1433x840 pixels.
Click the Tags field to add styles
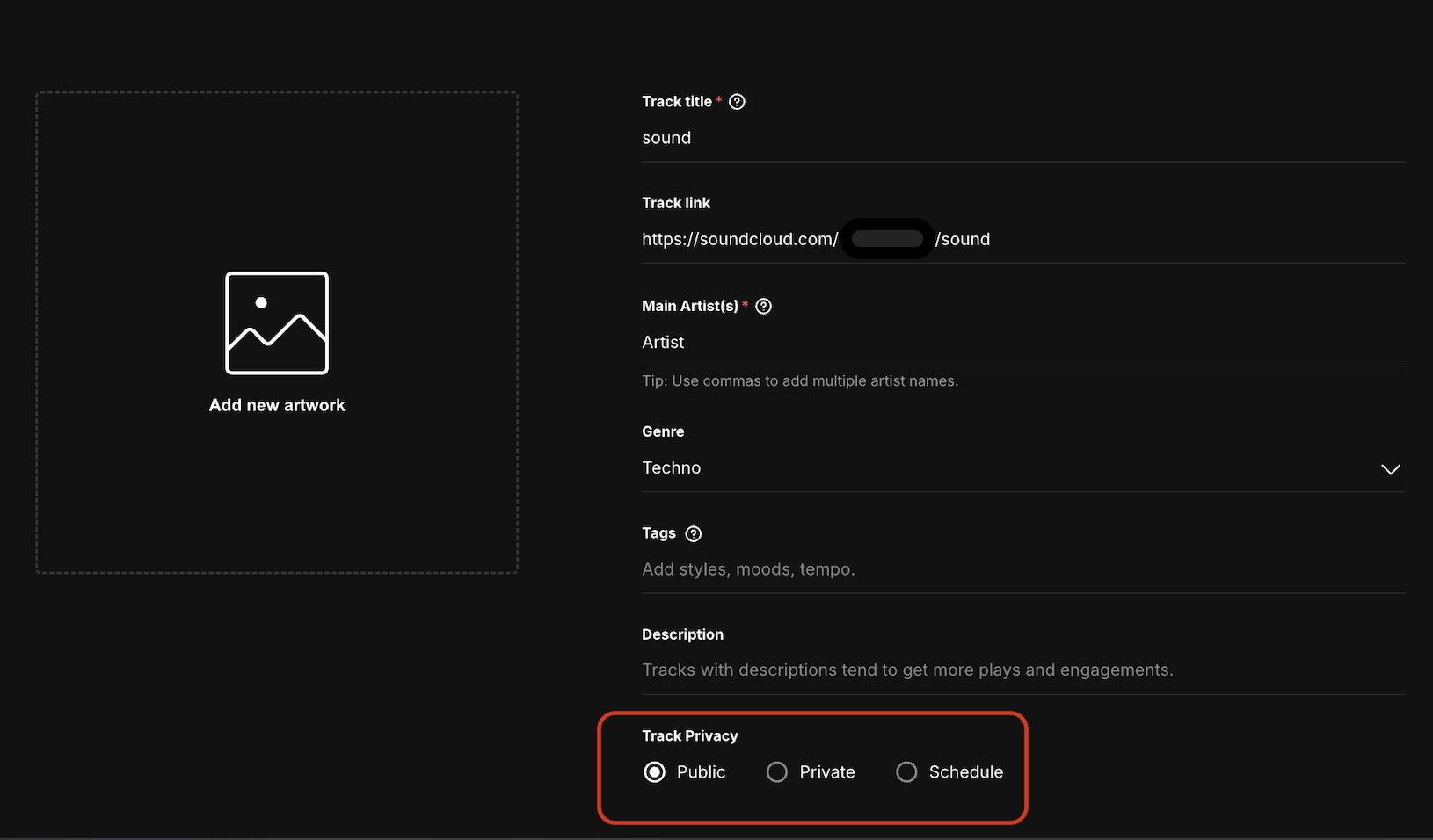pyautogui.click(x=967, y=569)
